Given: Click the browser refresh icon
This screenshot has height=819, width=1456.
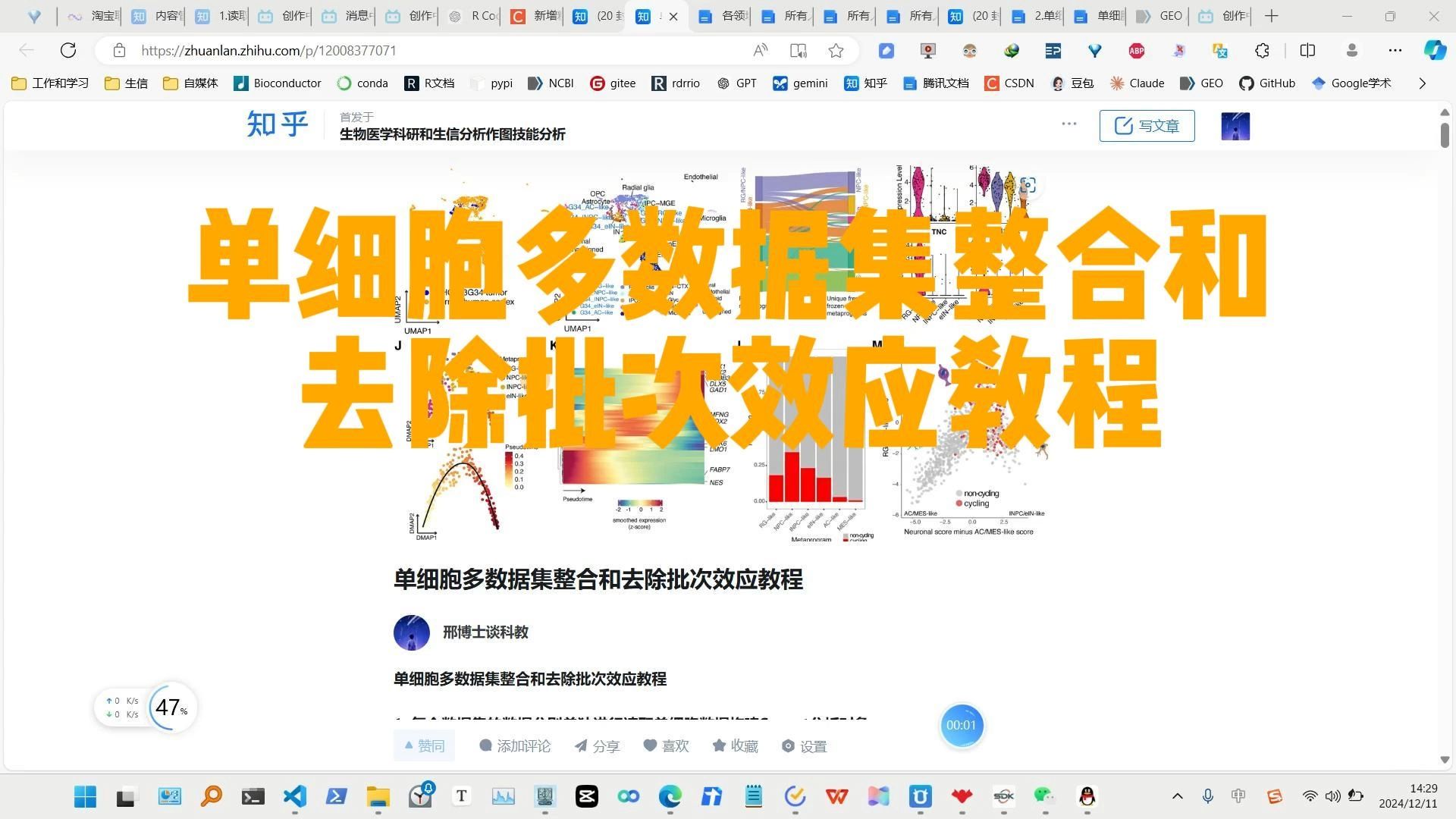Looking at the screenshot, I should pyautogui.click(x=68, y=51).
